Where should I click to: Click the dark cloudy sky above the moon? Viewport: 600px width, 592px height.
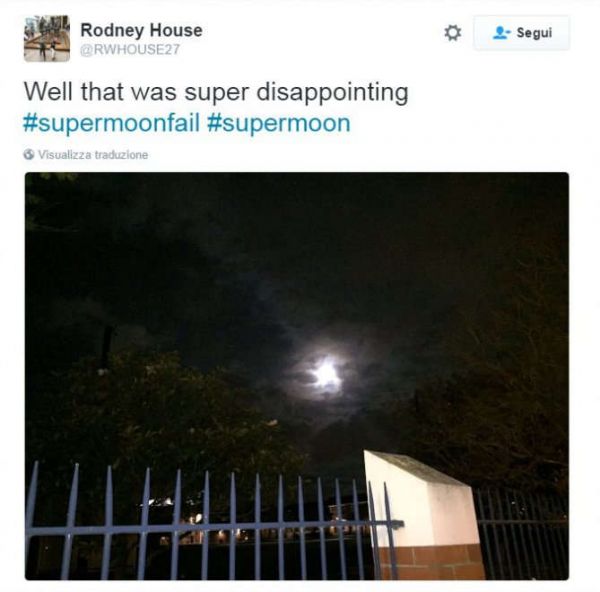pos(298,249)
